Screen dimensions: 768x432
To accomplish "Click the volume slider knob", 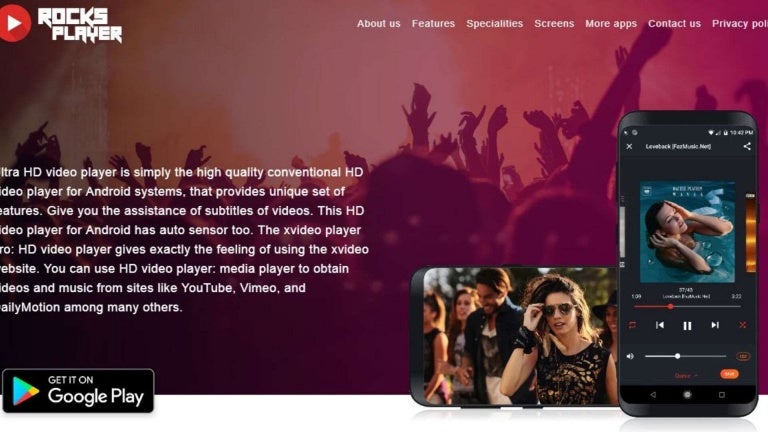I will point(677,356).
